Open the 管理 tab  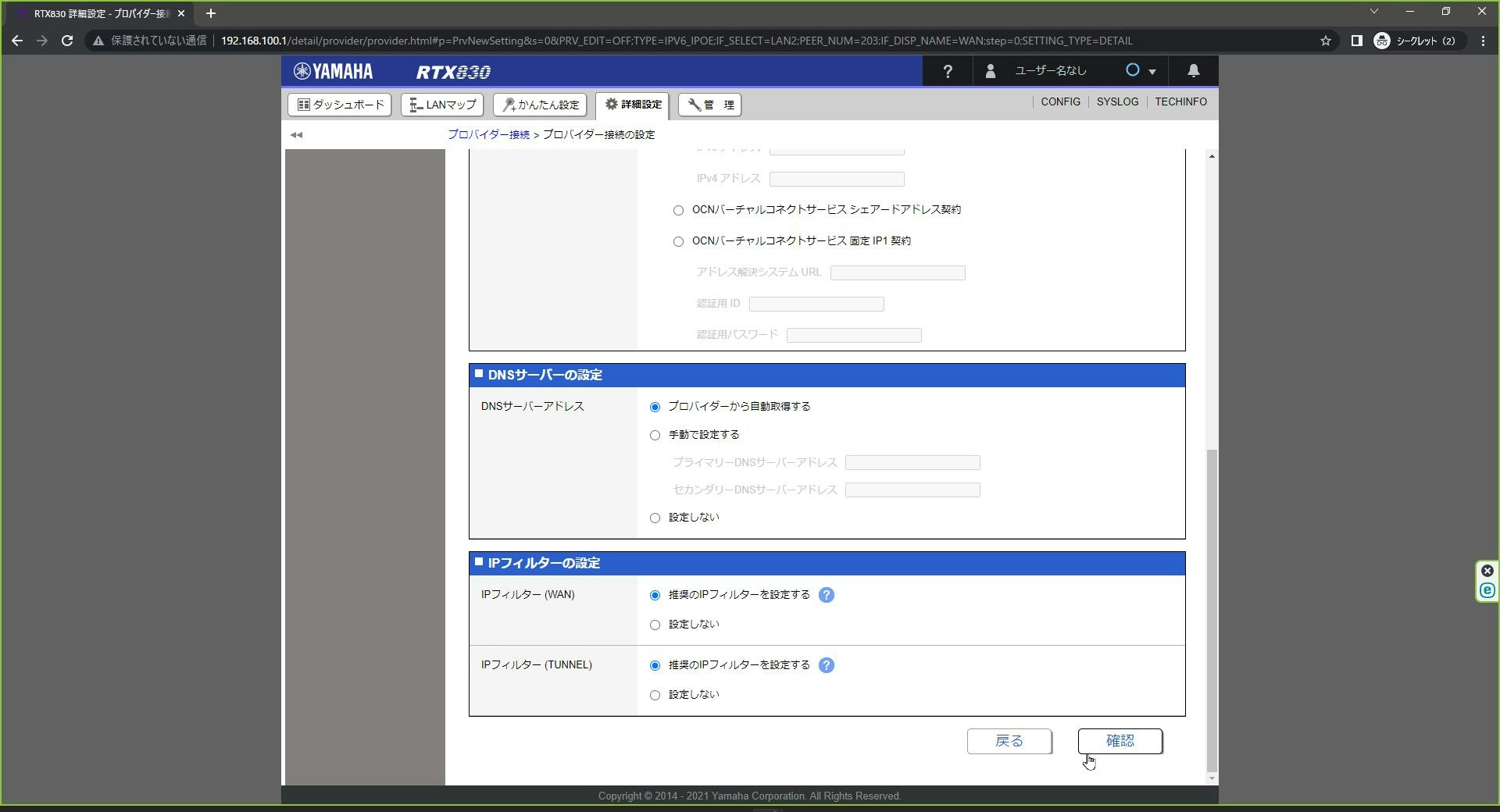click(x=709, y=105)
